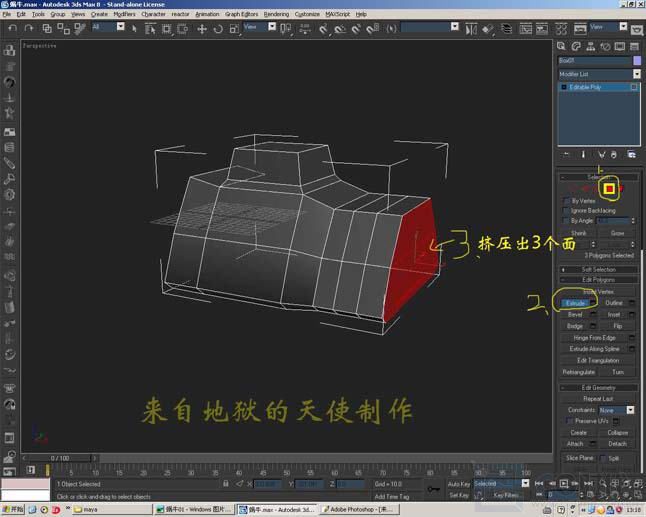Image resolution: width=646 pixels, height=517 pixels.
Task: Activate the Select and Rotate tool
Action: click(x=218, y=28)
